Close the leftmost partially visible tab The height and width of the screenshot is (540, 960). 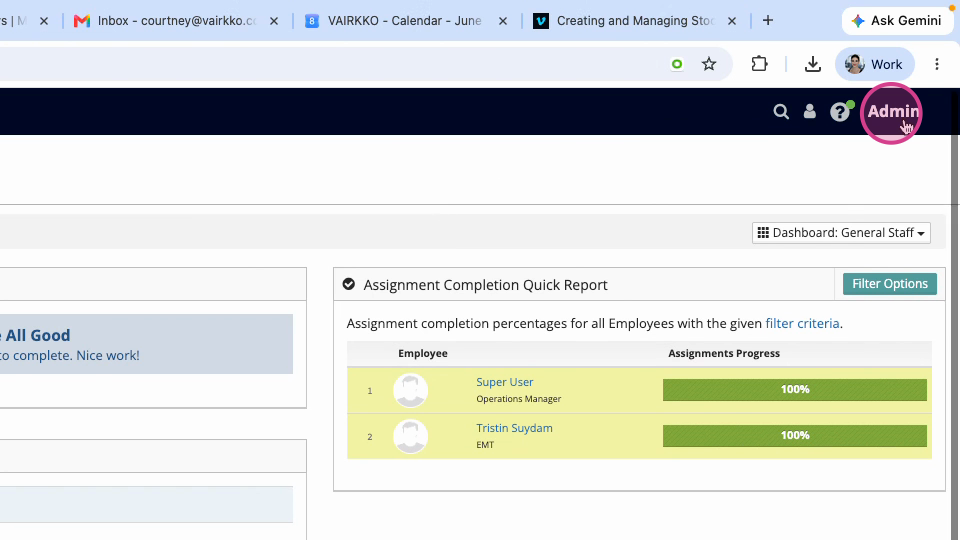point(44,21)
